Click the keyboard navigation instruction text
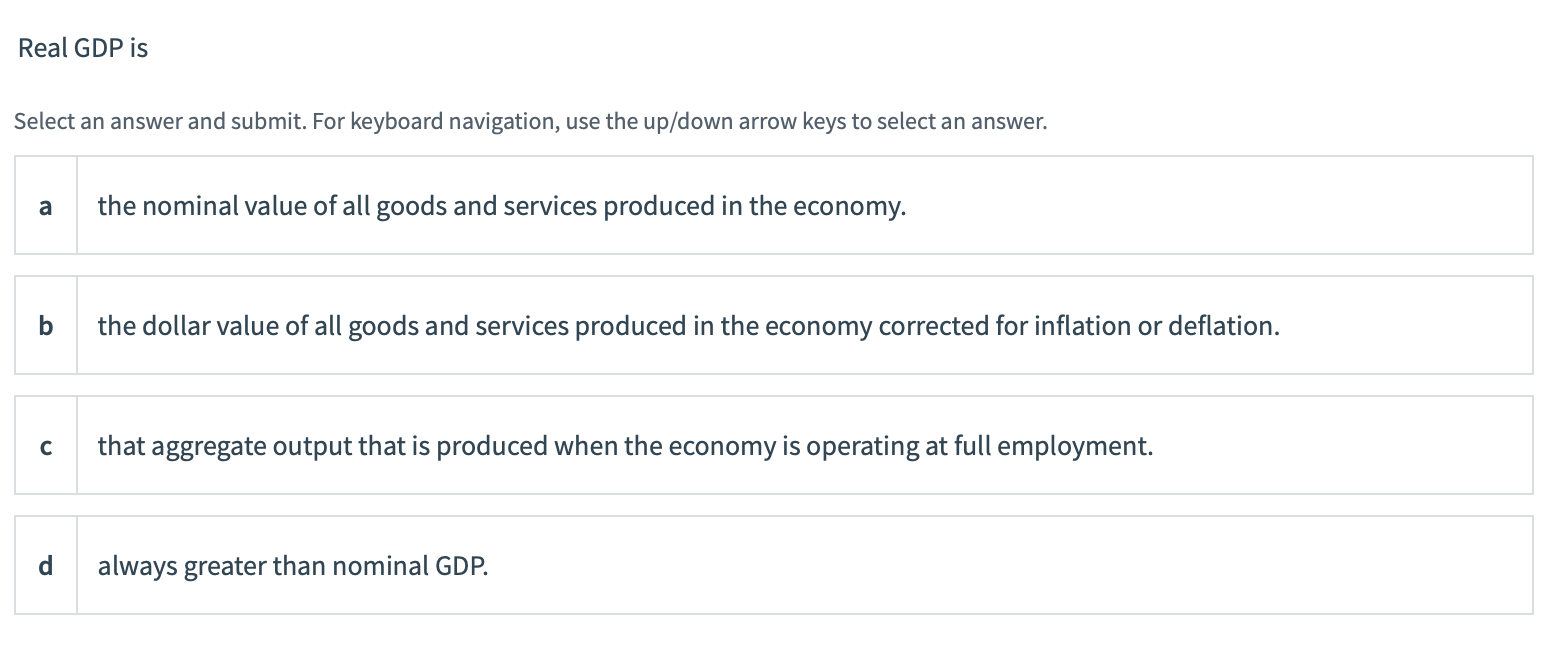Viewport: 1566px width, 656px height. coord(530,121)
